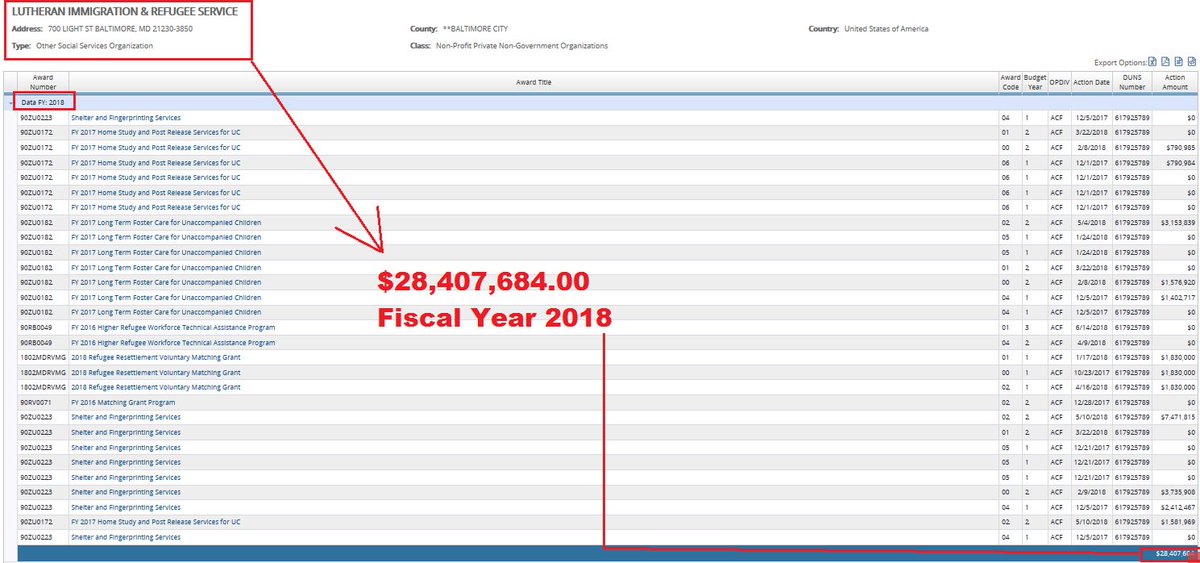The image size is (1200, 563).
Task: Select Non-Profit Private Non-Government Organizations class text
Action: pyautogui.click(x=524, y=46)
